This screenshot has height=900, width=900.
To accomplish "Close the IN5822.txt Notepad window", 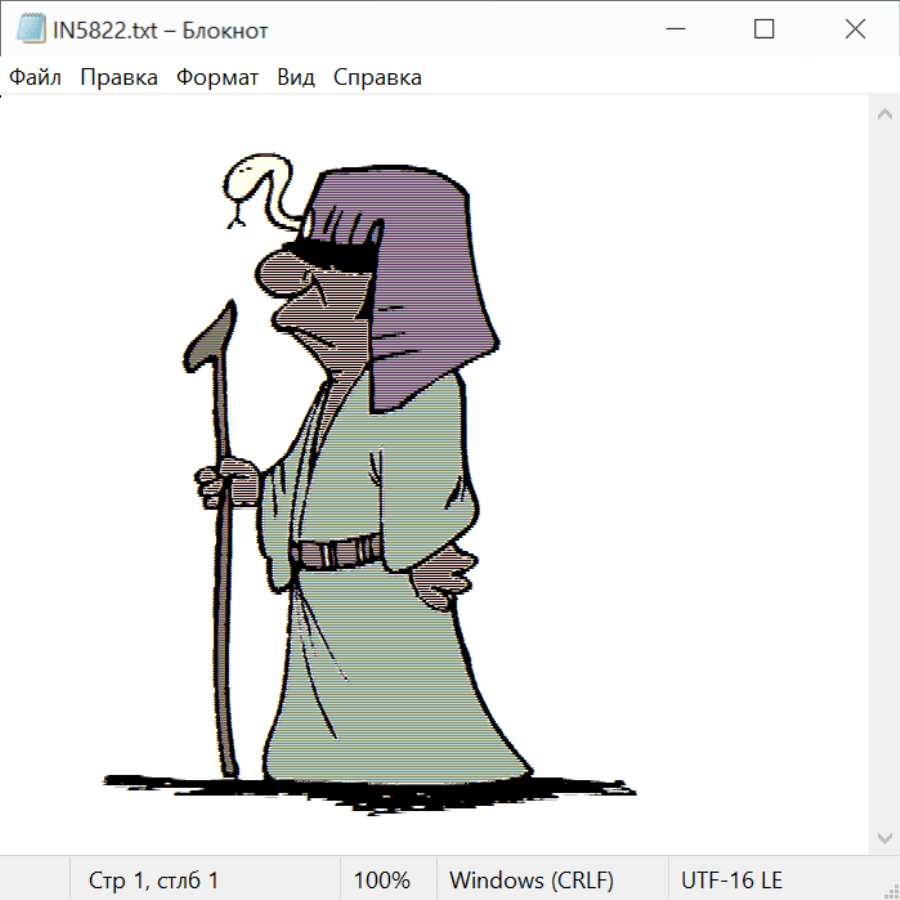I will 855,29.
